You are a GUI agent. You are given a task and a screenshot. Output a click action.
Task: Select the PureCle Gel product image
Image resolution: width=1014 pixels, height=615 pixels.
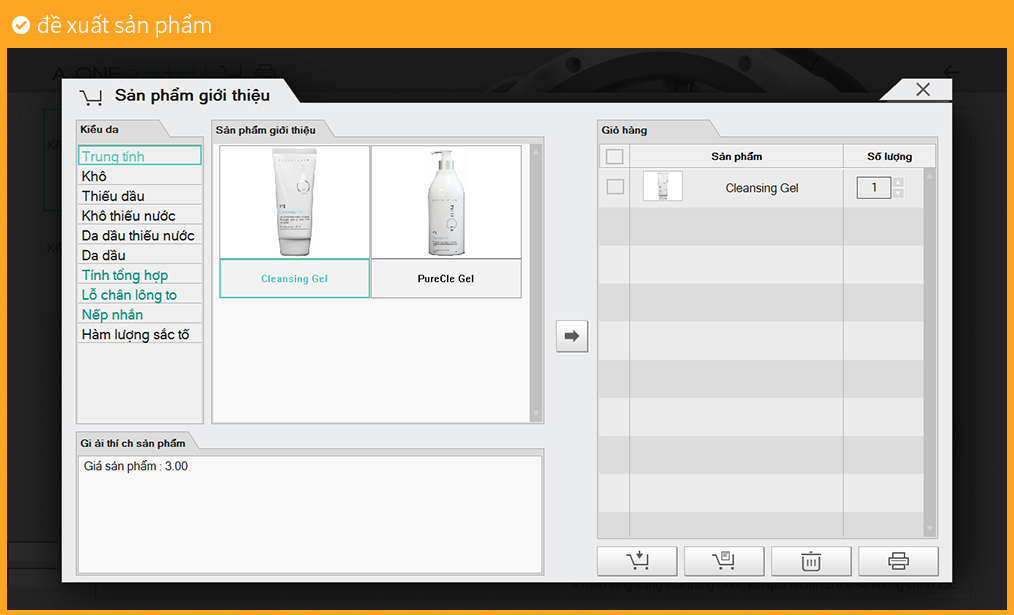446,202
